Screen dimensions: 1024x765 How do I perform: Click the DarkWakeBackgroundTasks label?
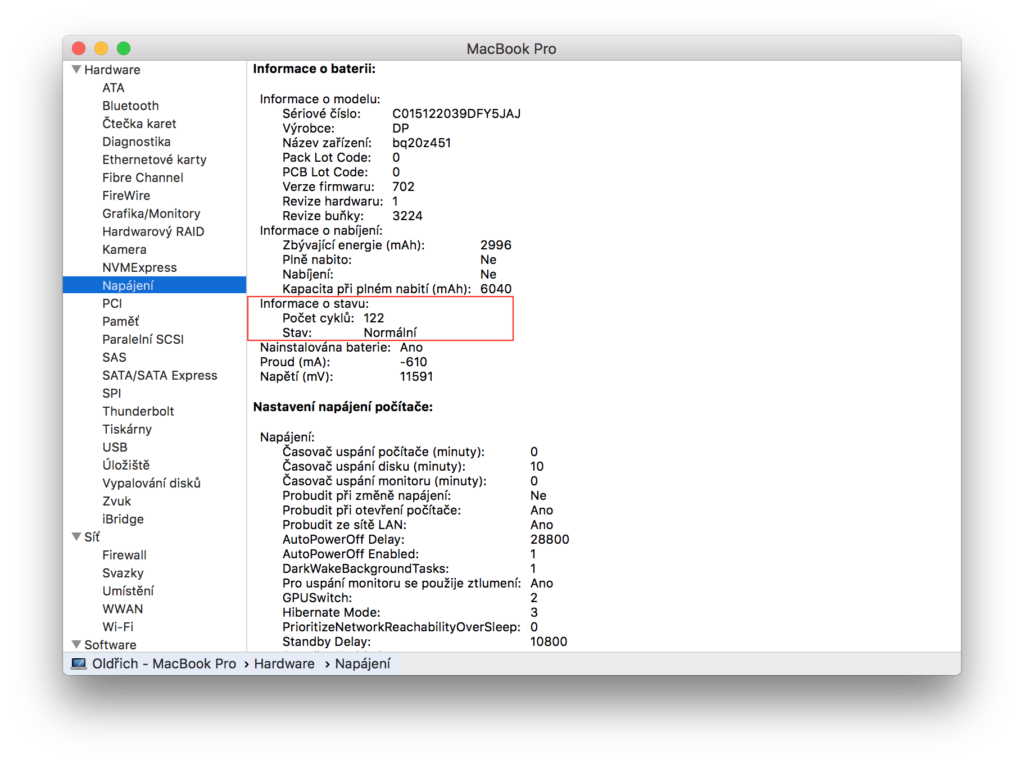(x=365, y=568)
